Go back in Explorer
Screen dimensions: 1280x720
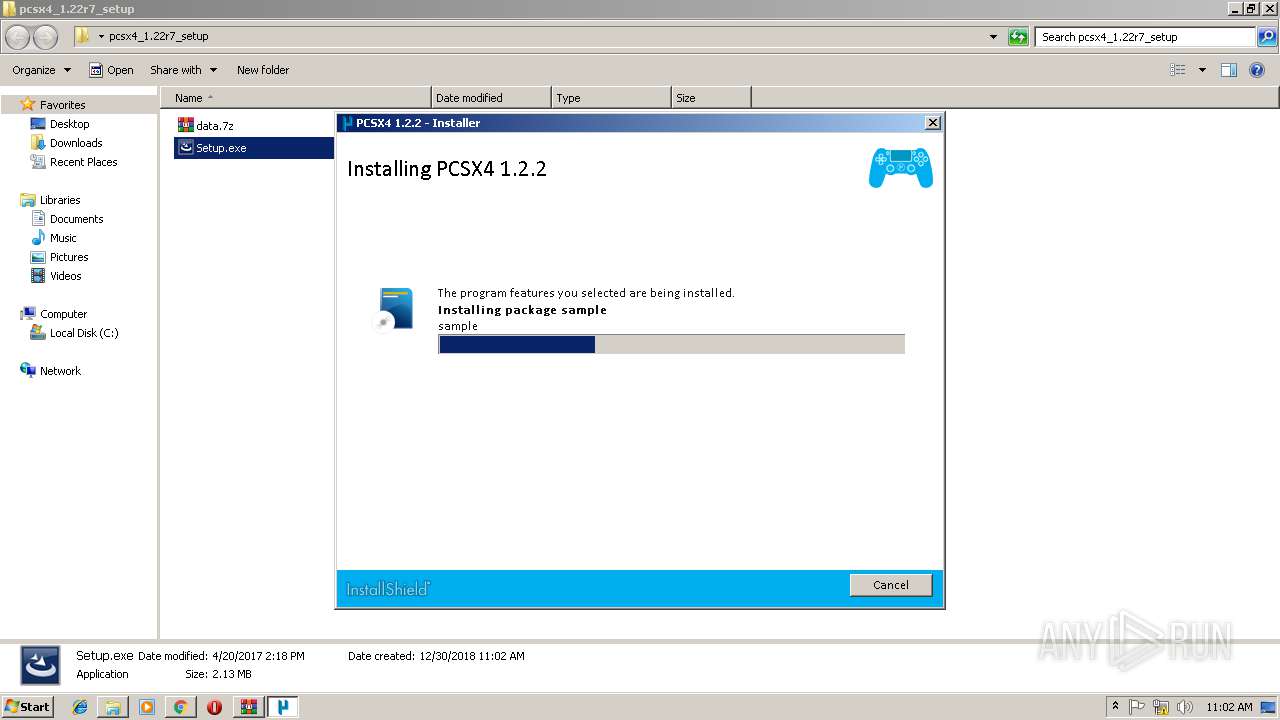coord(18,37)
